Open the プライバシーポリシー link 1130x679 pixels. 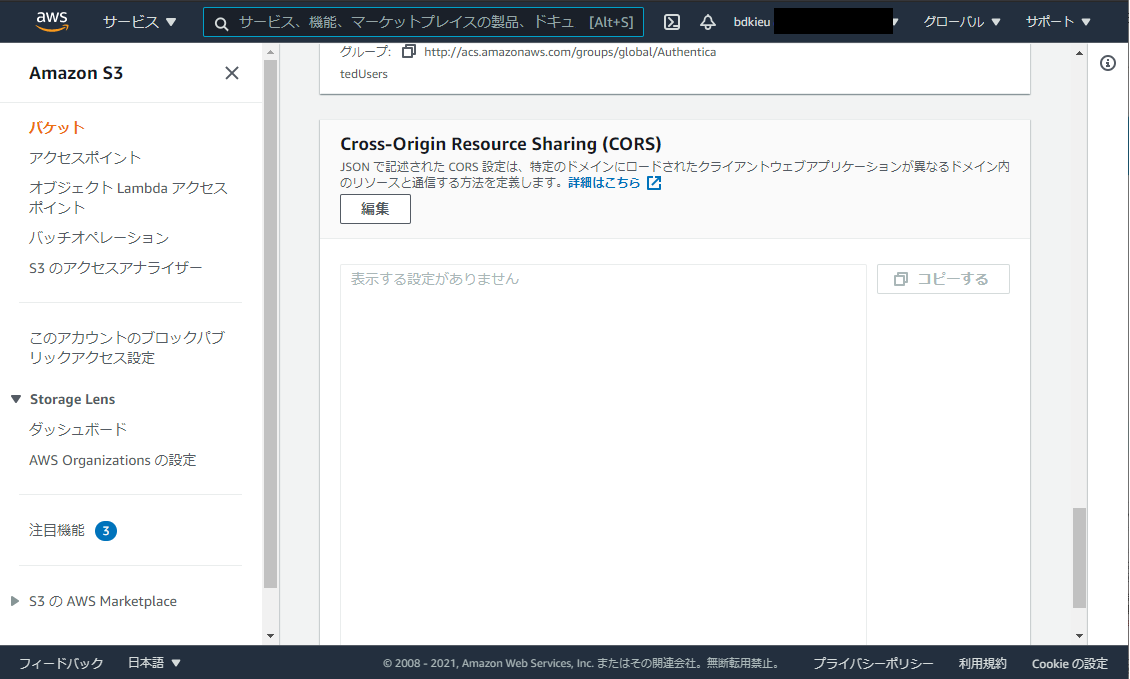click(873, 663)
